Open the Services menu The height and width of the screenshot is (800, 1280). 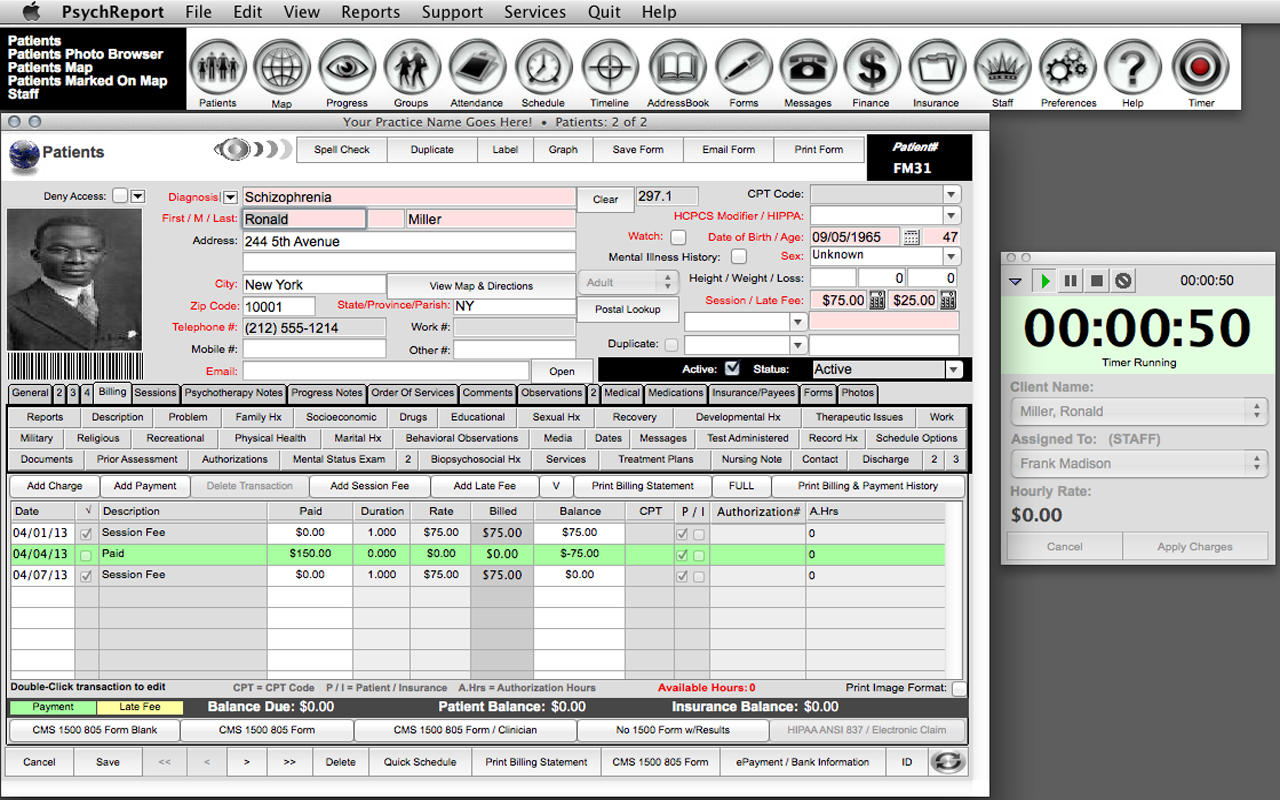point(534,12)
